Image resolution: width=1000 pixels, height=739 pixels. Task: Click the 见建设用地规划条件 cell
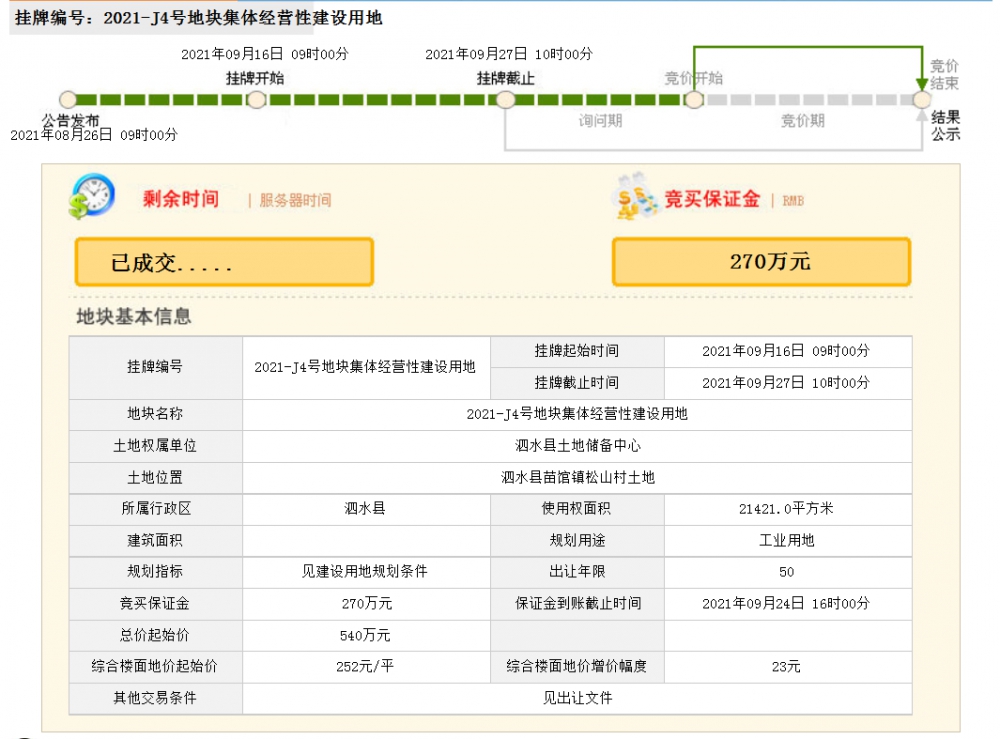point(365,571)
